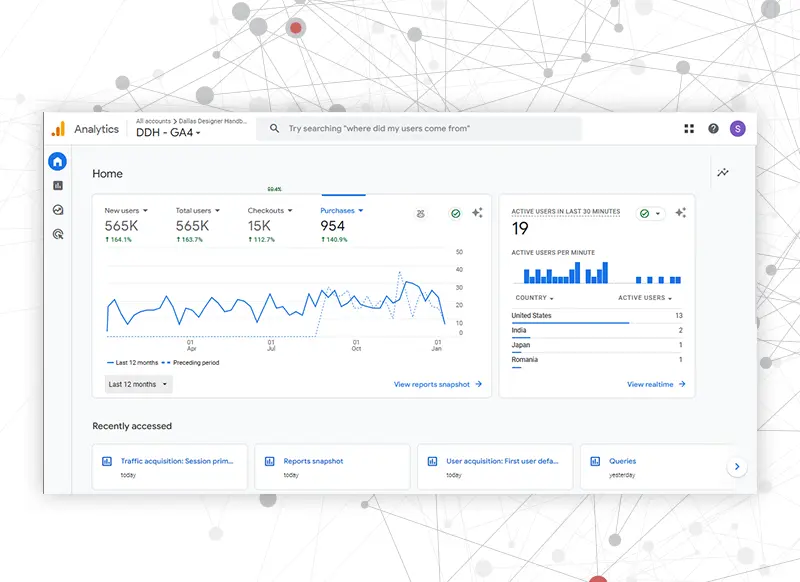Click the View realtime link
This screenshot has height=582, width=800.
tap(656, 384)
